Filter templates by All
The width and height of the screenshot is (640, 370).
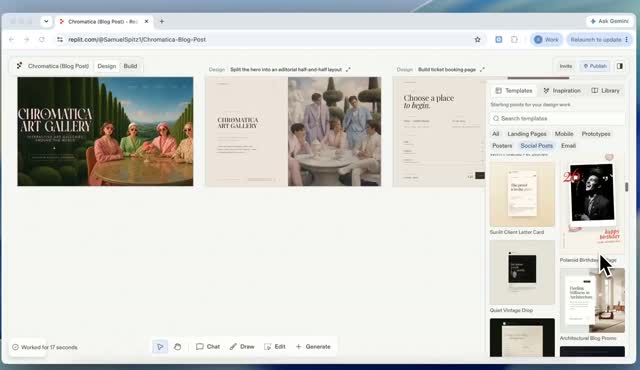[x=496, y=134]
